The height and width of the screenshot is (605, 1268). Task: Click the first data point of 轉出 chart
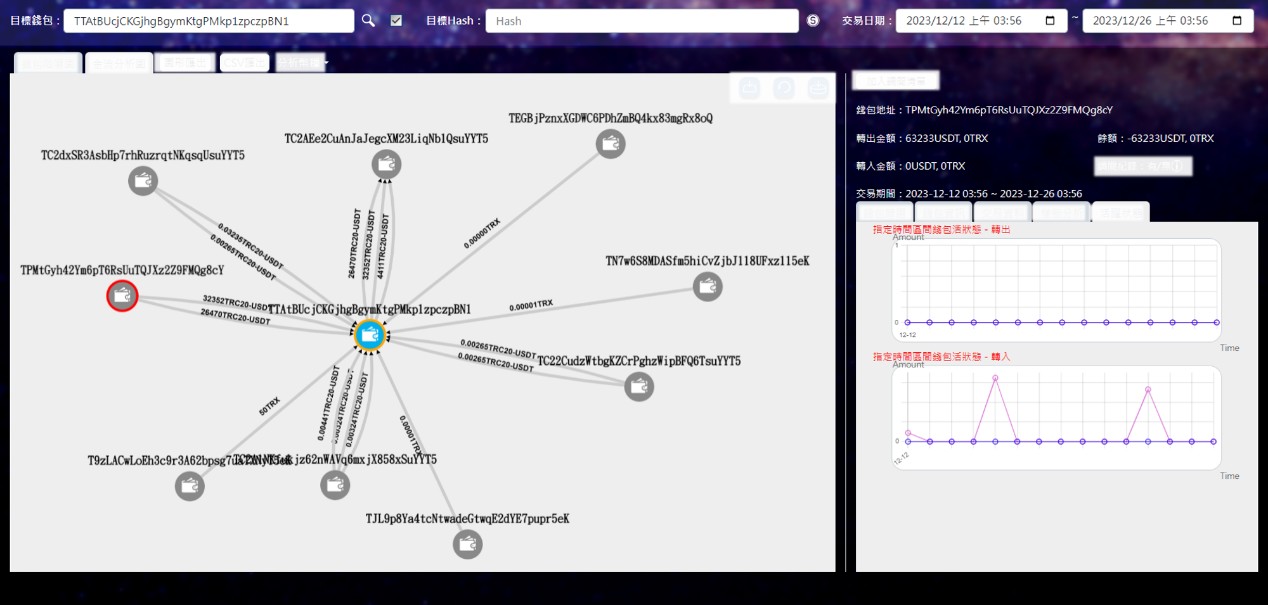[908, 322]
